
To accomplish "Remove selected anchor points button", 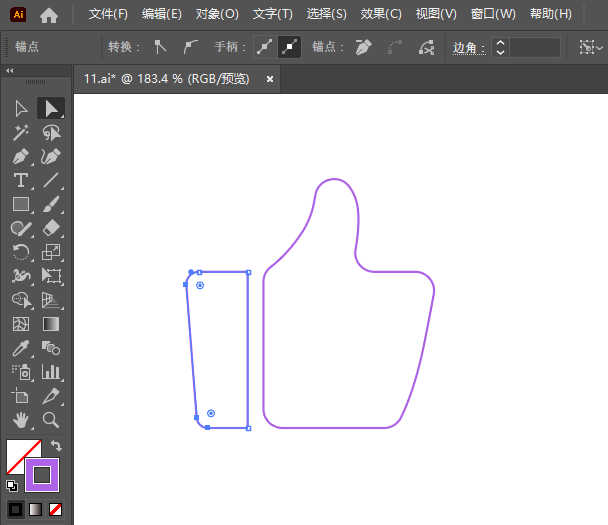I will (x=363, y=47).
